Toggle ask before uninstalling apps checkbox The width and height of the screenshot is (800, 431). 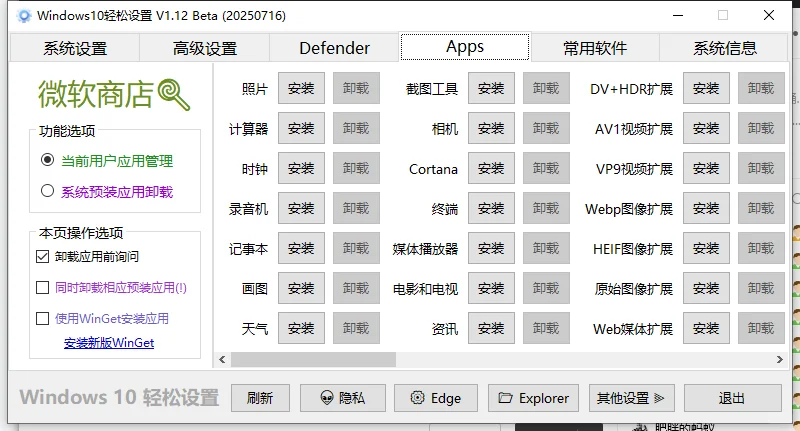tap(43, 256)
